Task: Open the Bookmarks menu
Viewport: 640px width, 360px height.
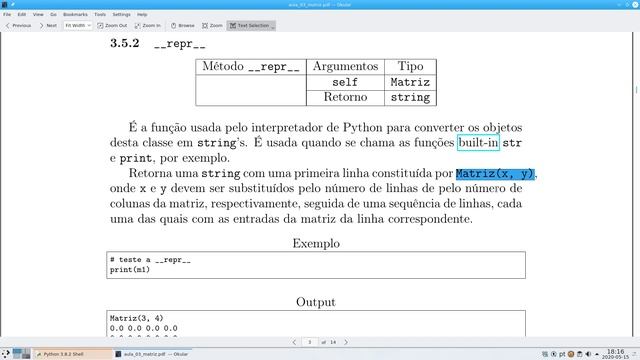Action: pyautogui.click(x=75, y=14)
